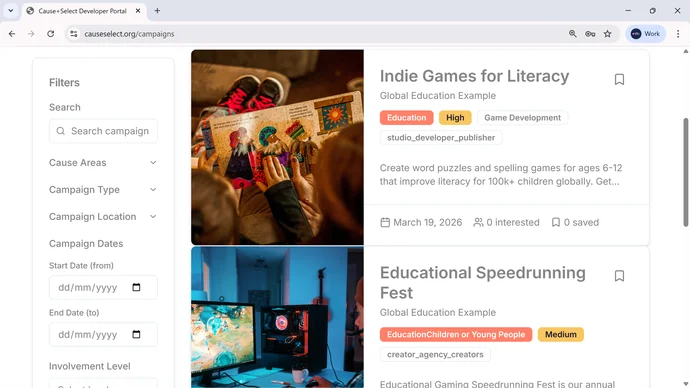Viewport: 690px width, 388px height.
Task: Open the browser zoom control icon
Action: pos(573,34)
